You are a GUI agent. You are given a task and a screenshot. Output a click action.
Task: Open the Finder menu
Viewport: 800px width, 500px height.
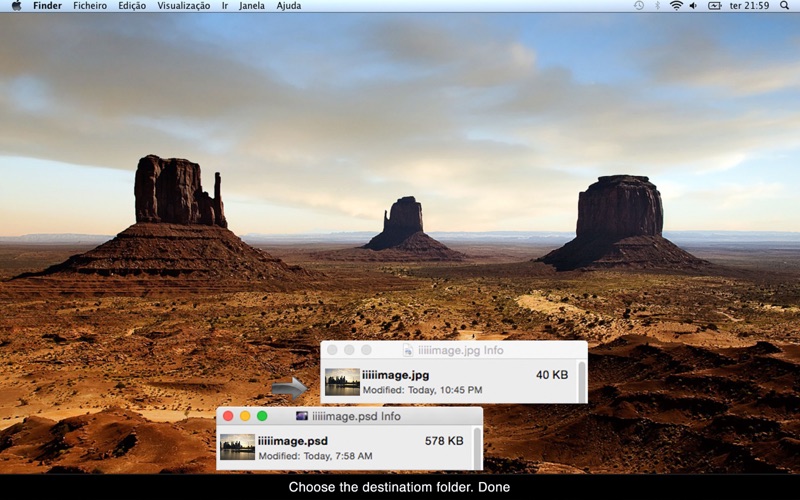(x=47, y=6)
